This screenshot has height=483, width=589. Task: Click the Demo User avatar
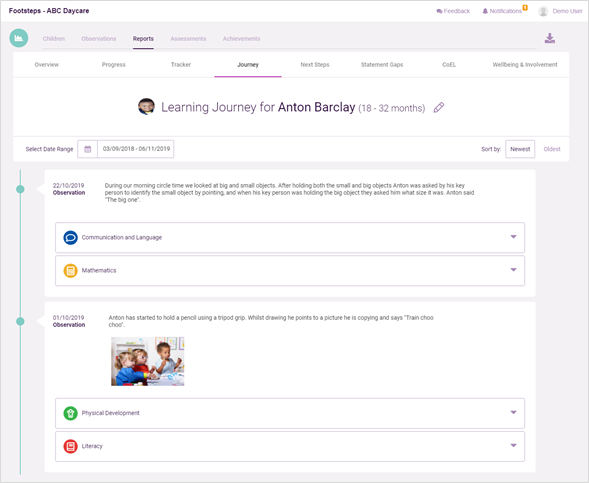(x=543, y=11)
